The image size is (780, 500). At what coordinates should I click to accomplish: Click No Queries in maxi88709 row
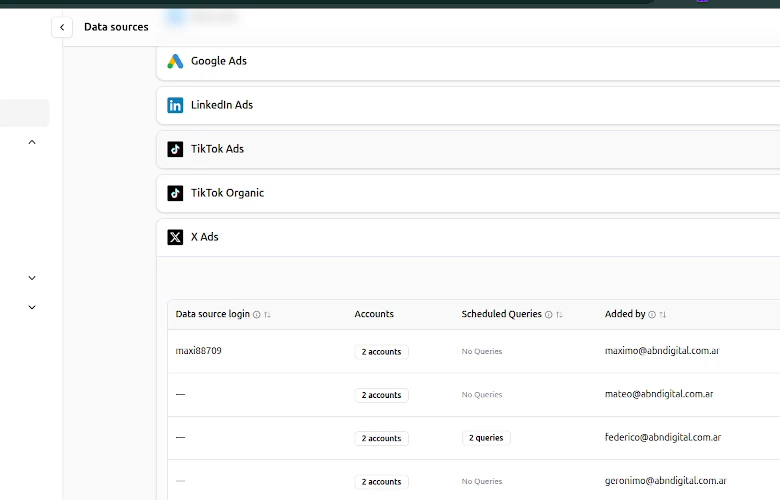[482, 351]
